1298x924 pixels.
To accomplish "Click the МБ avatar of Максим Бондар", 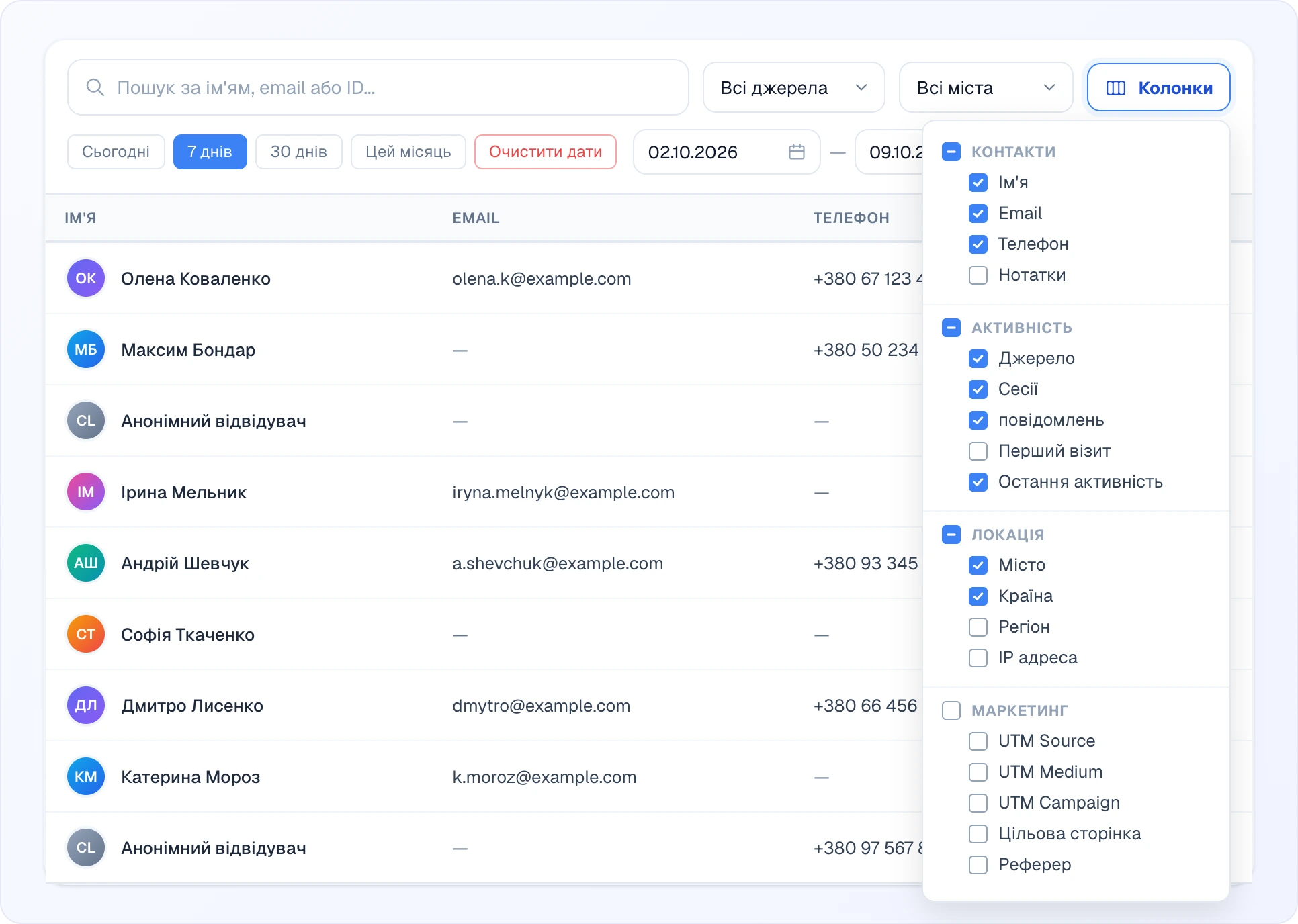I will click(86, 349).
